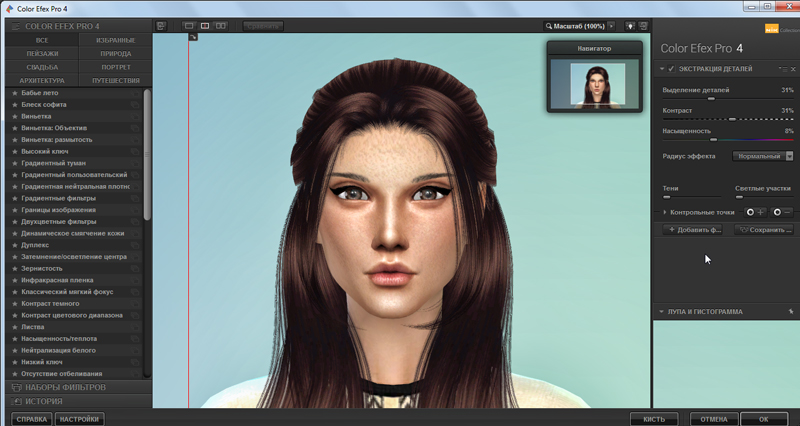This screenshot has height=426, width=800.
Task: Switch to Избранные category tab
Action: 116,40
